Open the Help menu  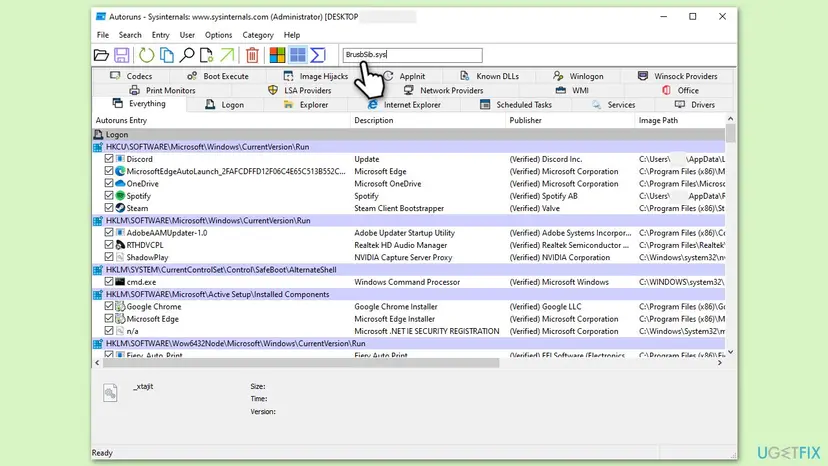292,35
